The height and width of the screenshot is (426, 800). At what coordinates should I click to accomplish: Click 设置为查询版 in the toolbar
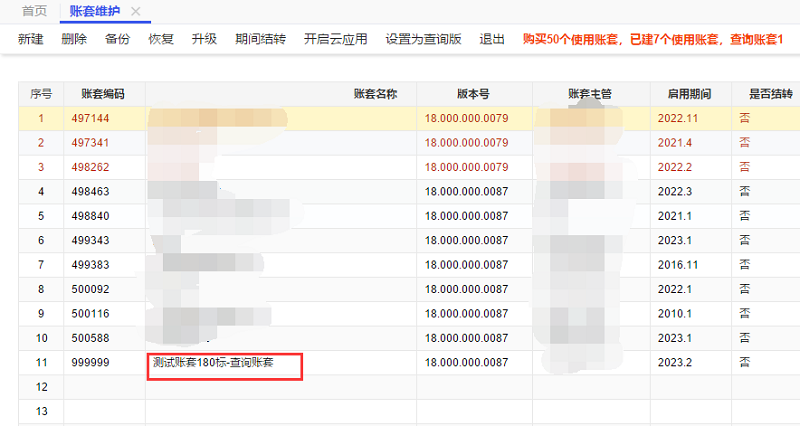[423, 39]
